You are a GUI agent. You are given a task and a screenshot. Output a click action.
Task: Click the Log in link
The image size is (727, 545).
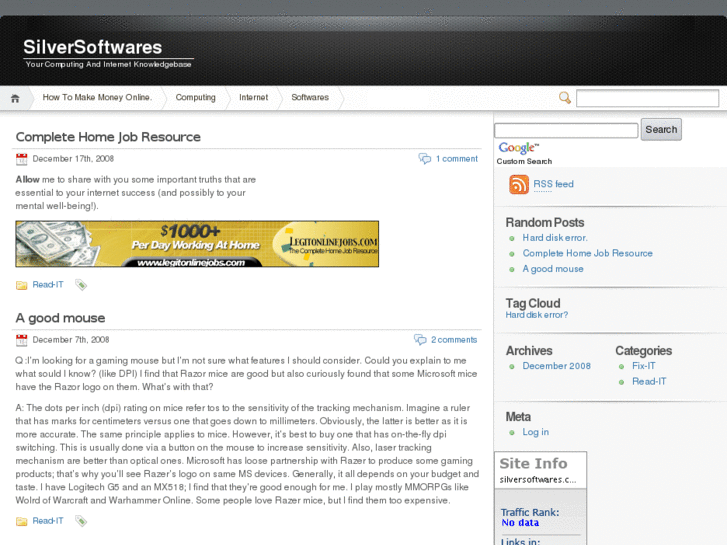tap(536, 432)
